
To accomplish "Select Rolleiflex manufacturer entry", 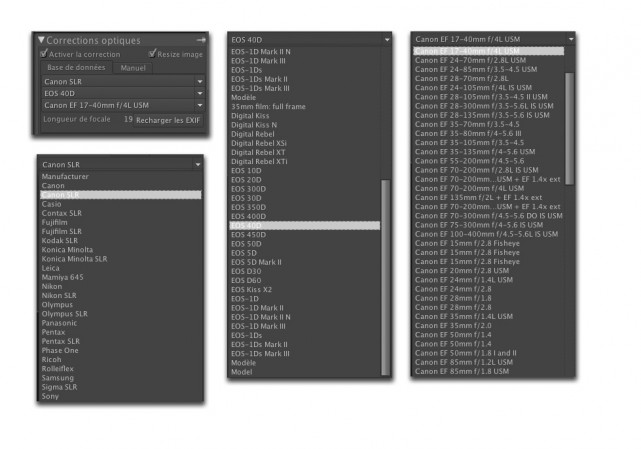I will pyautogui.click(x=58, y=368).
